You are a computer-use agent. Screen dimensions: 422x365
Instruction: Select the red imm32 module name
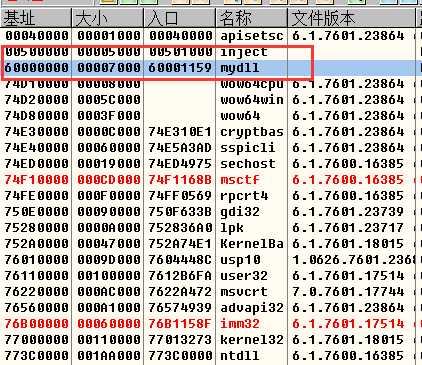coord(240,324)
